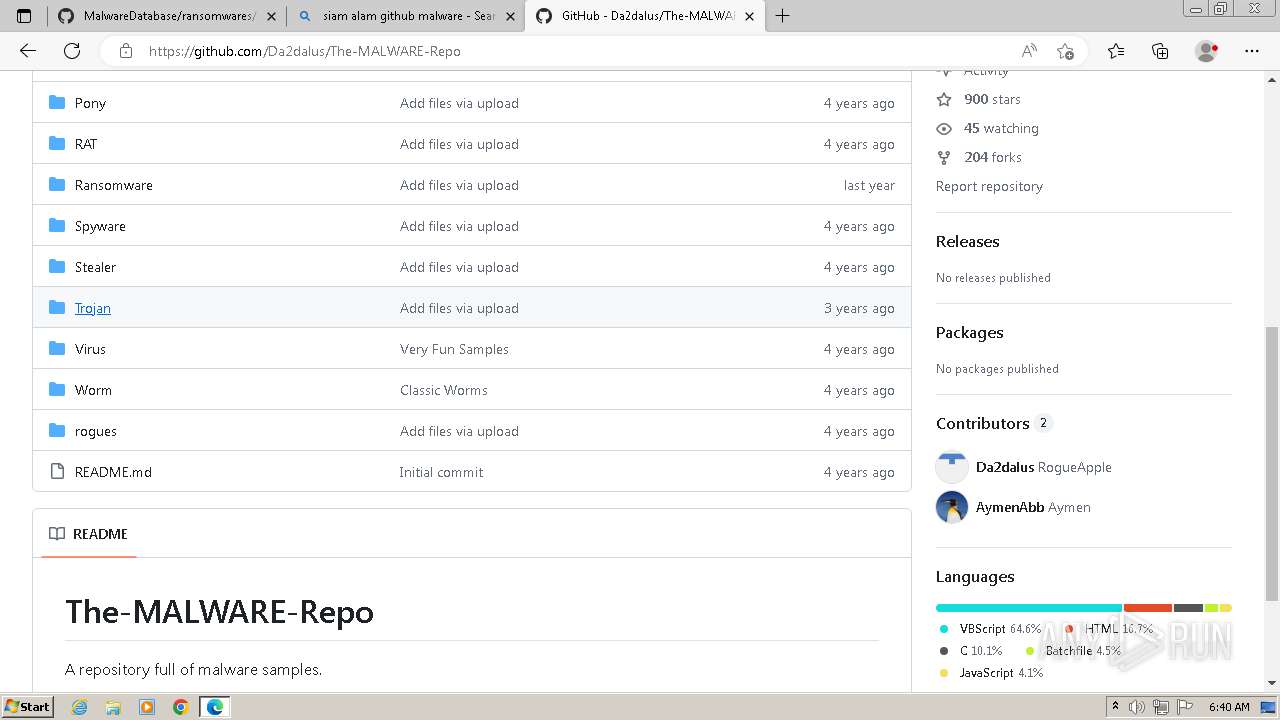1280x720 pixels.
Task: Click the Activity link in sidebar
Action: pos(986,72)
